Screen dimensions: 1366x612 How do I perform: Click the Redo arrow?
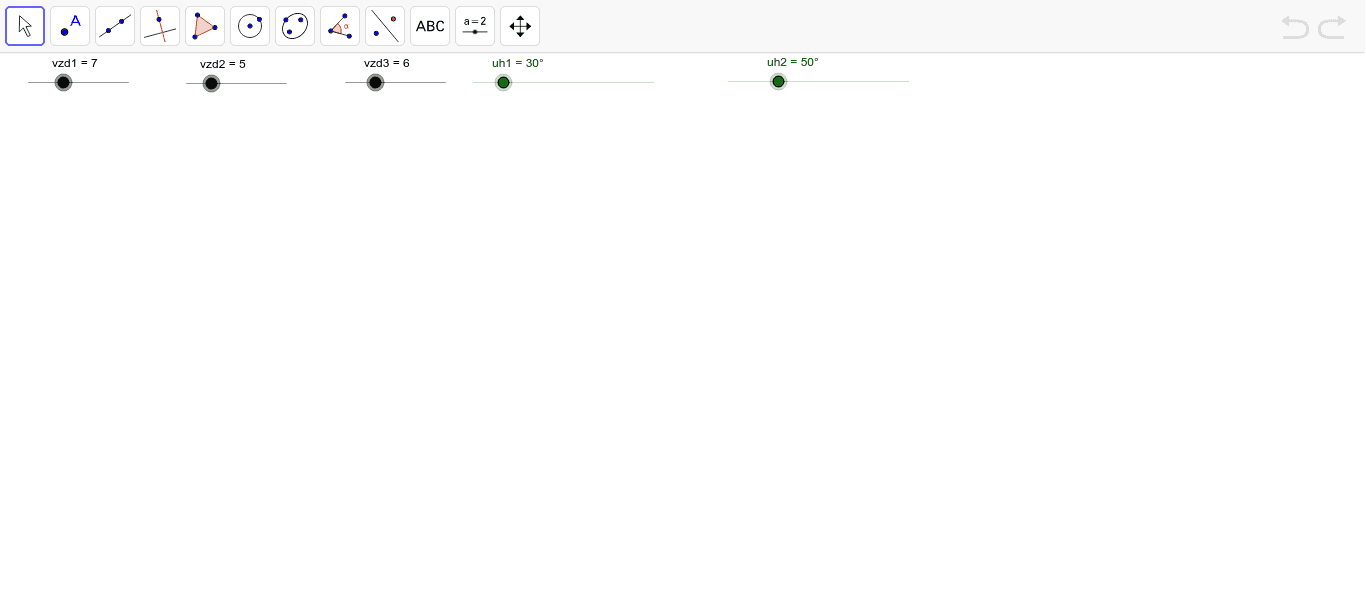[x=1332, y=27]
